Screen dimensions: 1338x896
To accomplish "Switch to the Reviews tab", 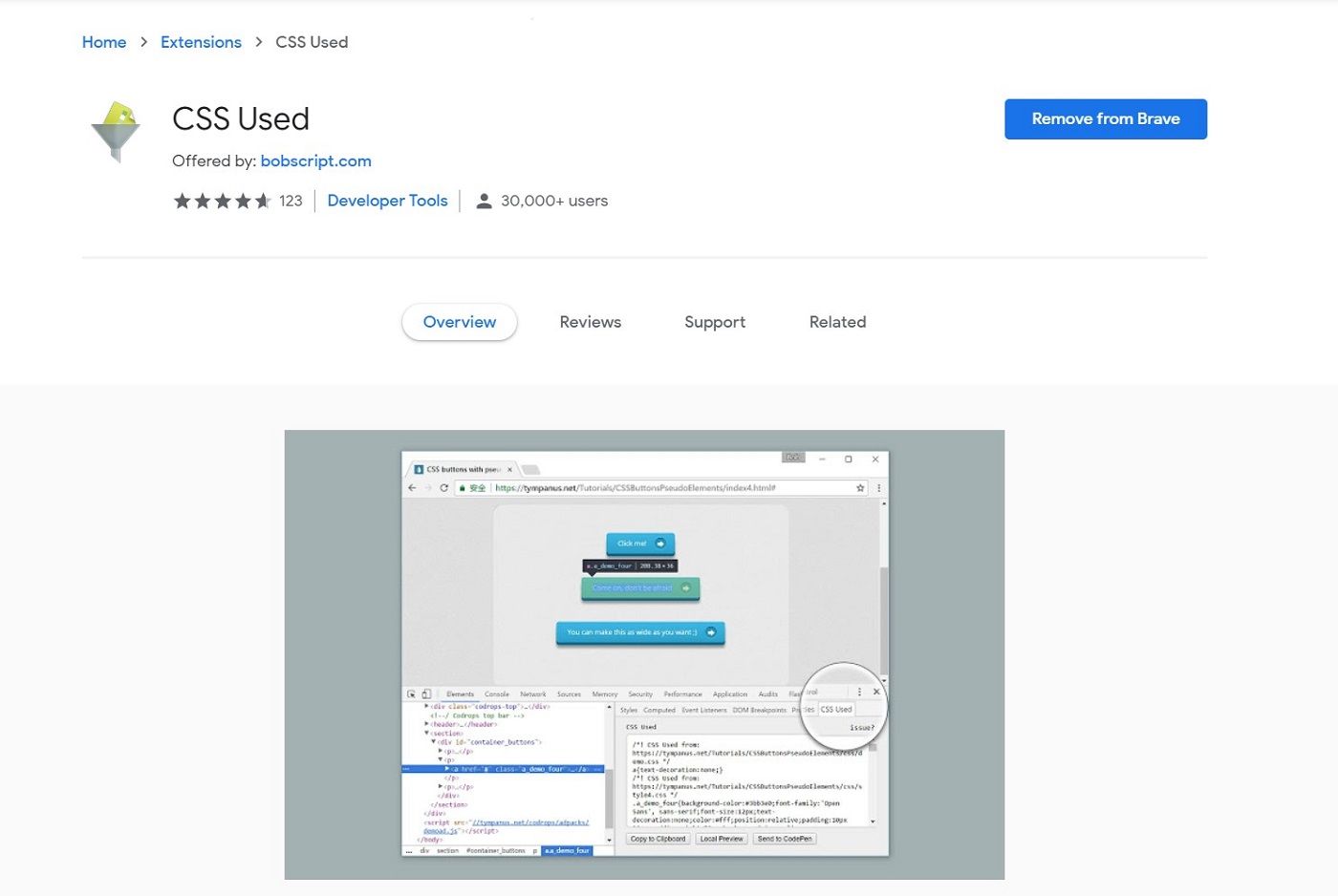I will coord(591,322).
